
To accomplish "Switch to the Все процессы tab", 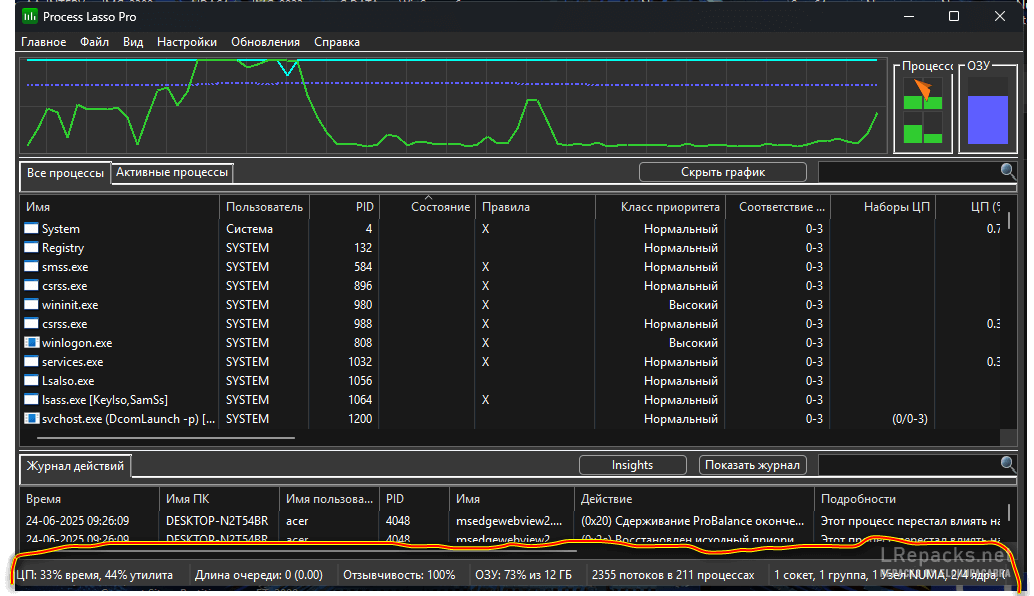I will (x=65, y=173).
